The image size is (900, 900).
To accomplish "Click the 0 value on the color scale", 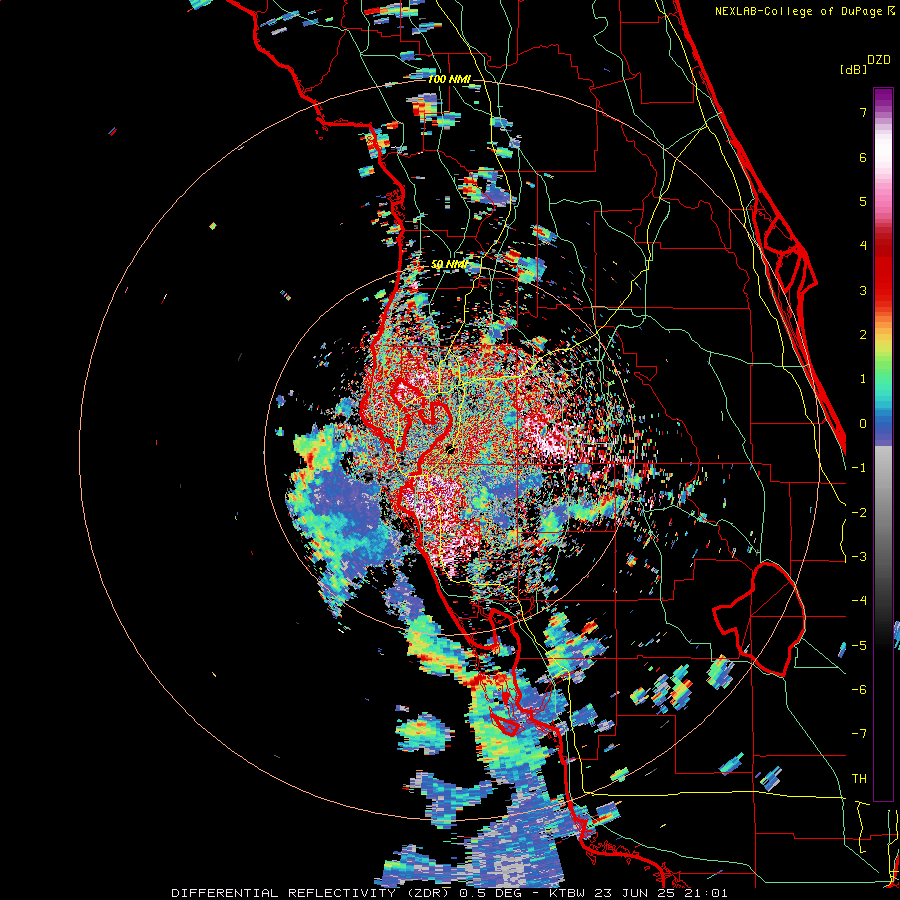I will pos(863,424).
